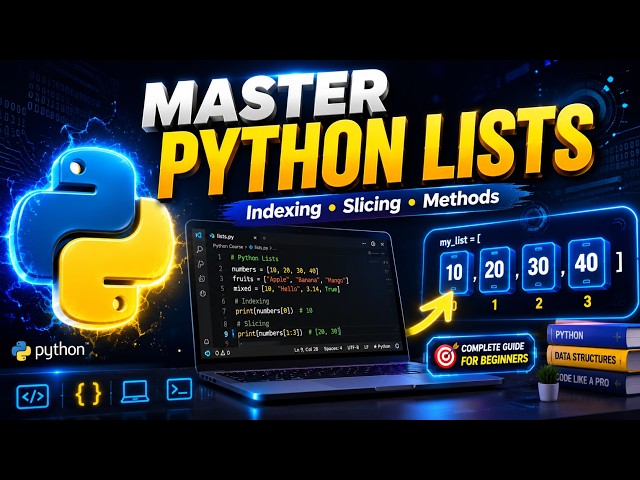This screenshot has width=640, height=480.
Task: Click the '# Slicing' comment line
Action: pos(253,323)
